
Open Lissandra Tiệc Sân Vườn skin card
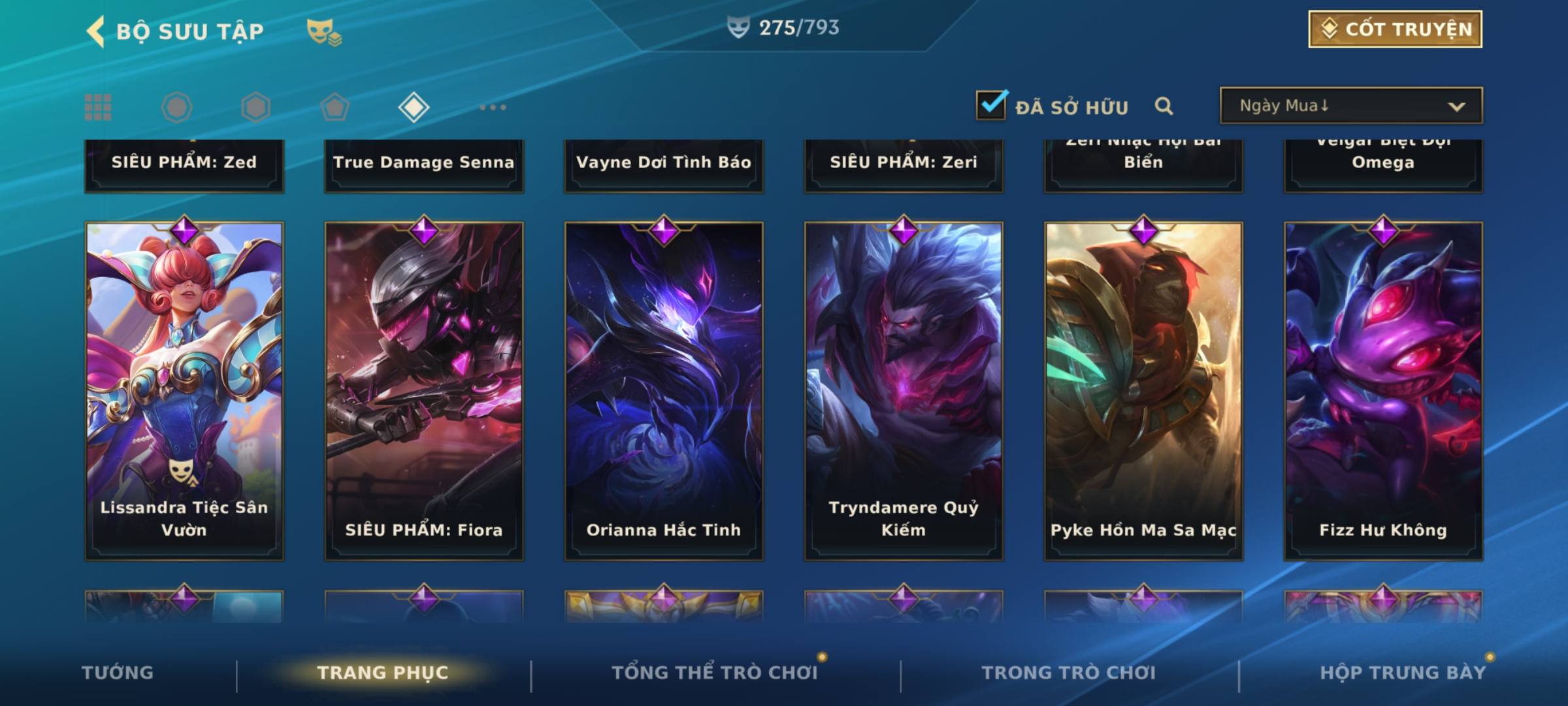click(184, 391)
